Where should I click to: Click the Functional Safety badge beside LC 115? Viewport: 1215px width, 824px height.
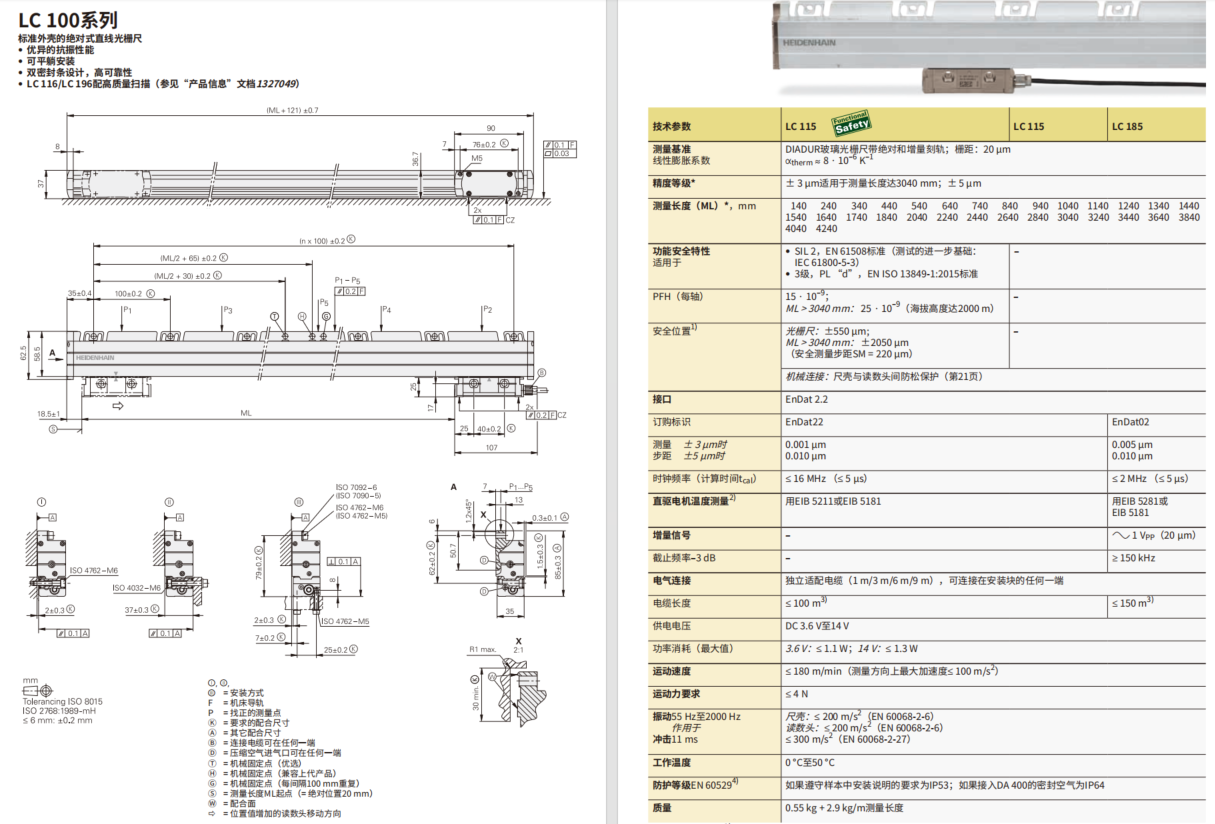click(850, 123)
